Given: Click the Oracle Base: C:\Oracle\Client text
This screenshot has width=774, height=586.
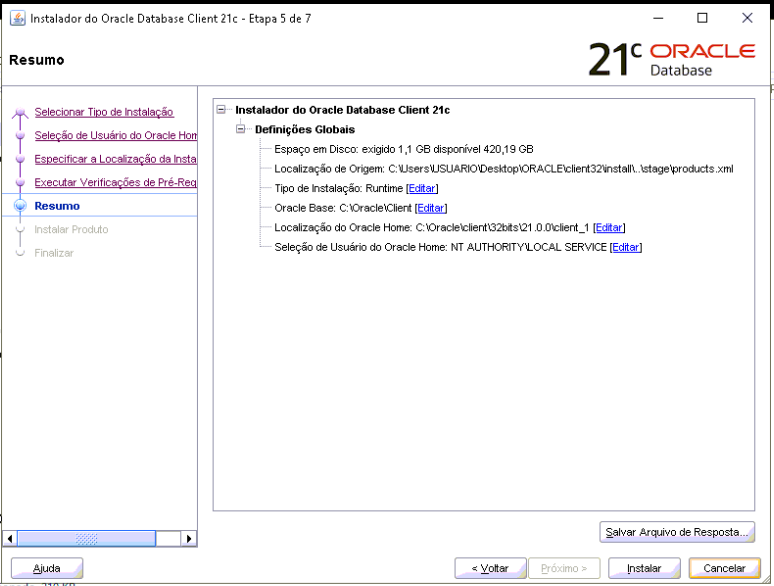Looking at the screenshot, I should pyautogui.click(x=343, y=208).
